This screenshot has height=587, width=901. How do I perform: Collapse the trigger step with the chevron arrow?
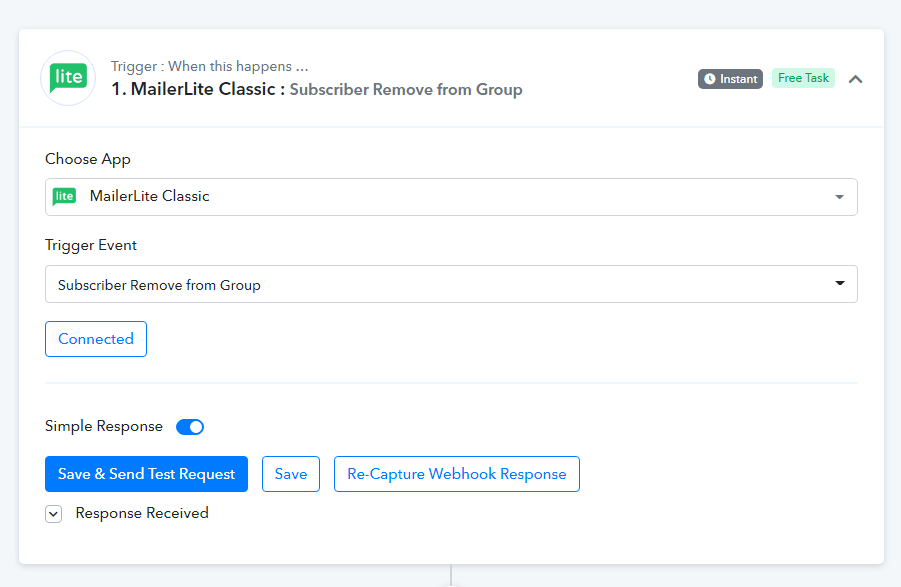point(855,79)
